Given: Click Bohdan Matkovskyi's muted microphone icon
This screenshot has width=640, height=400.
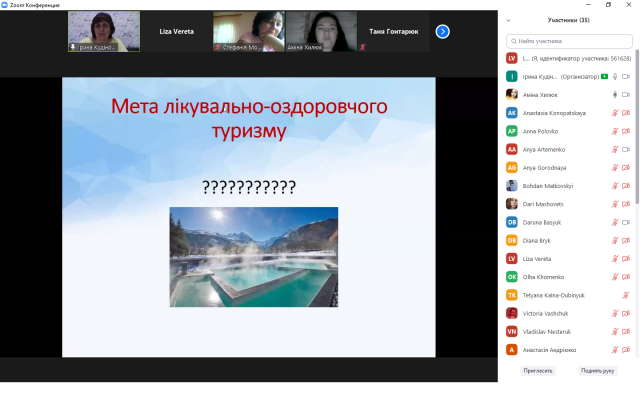Looking at the screenshot, I should tap(615, 186).
